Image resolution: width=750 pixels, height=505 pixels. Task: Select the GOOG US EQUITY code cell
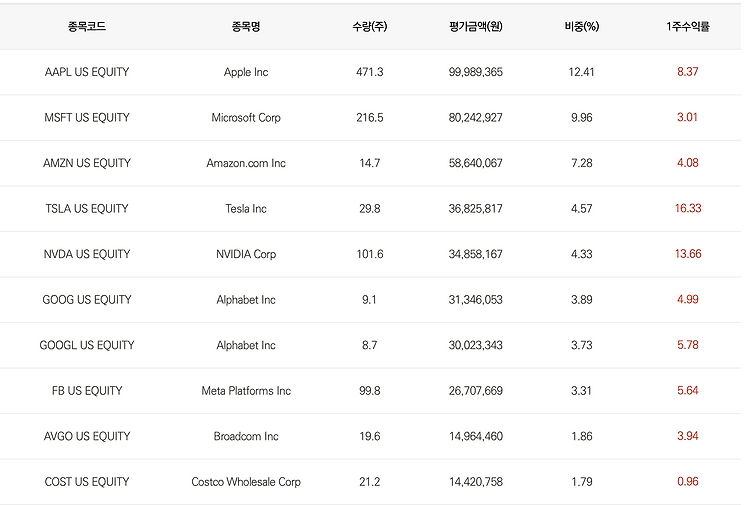click(x=87, y=300)
